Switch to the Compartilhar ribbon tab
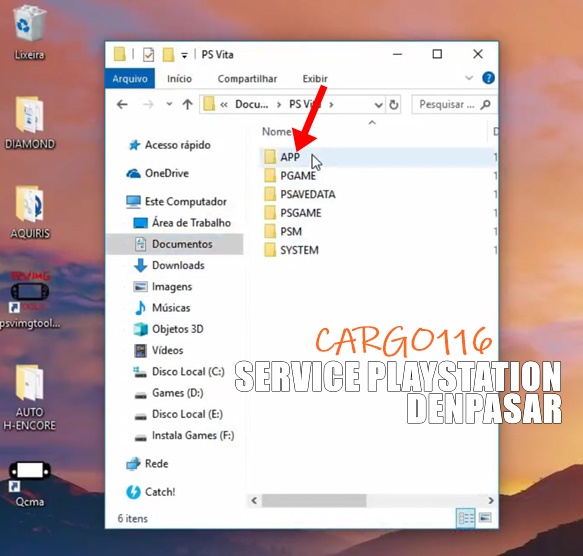The height and width of the screenshot is (556, 583). [247, 79]
